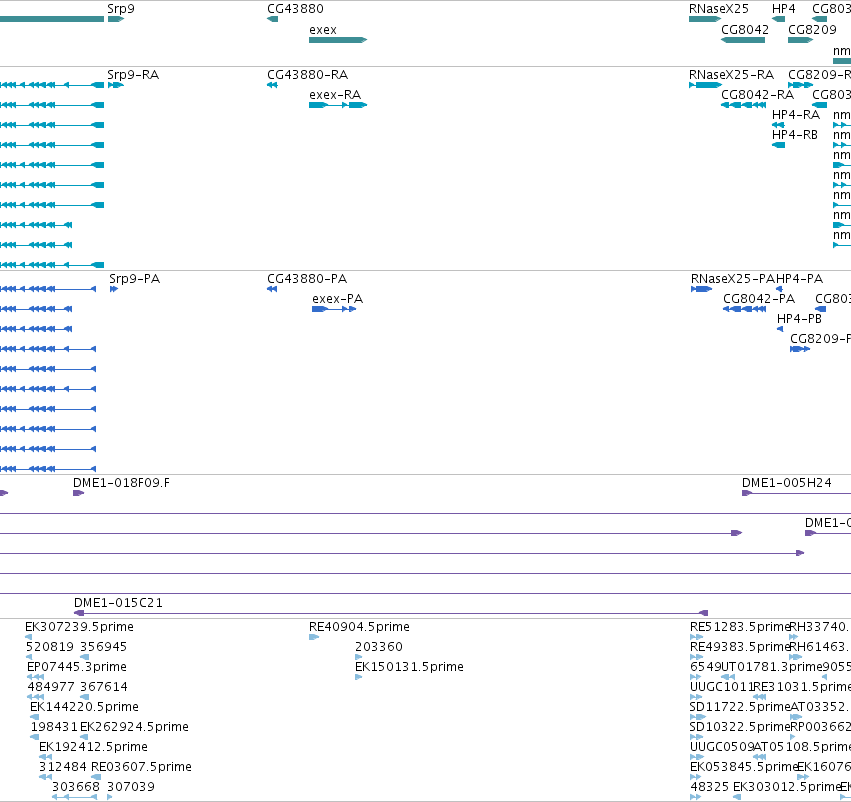
Task: Click the EK144220.5prime EST label
Action: coord(84,706)
